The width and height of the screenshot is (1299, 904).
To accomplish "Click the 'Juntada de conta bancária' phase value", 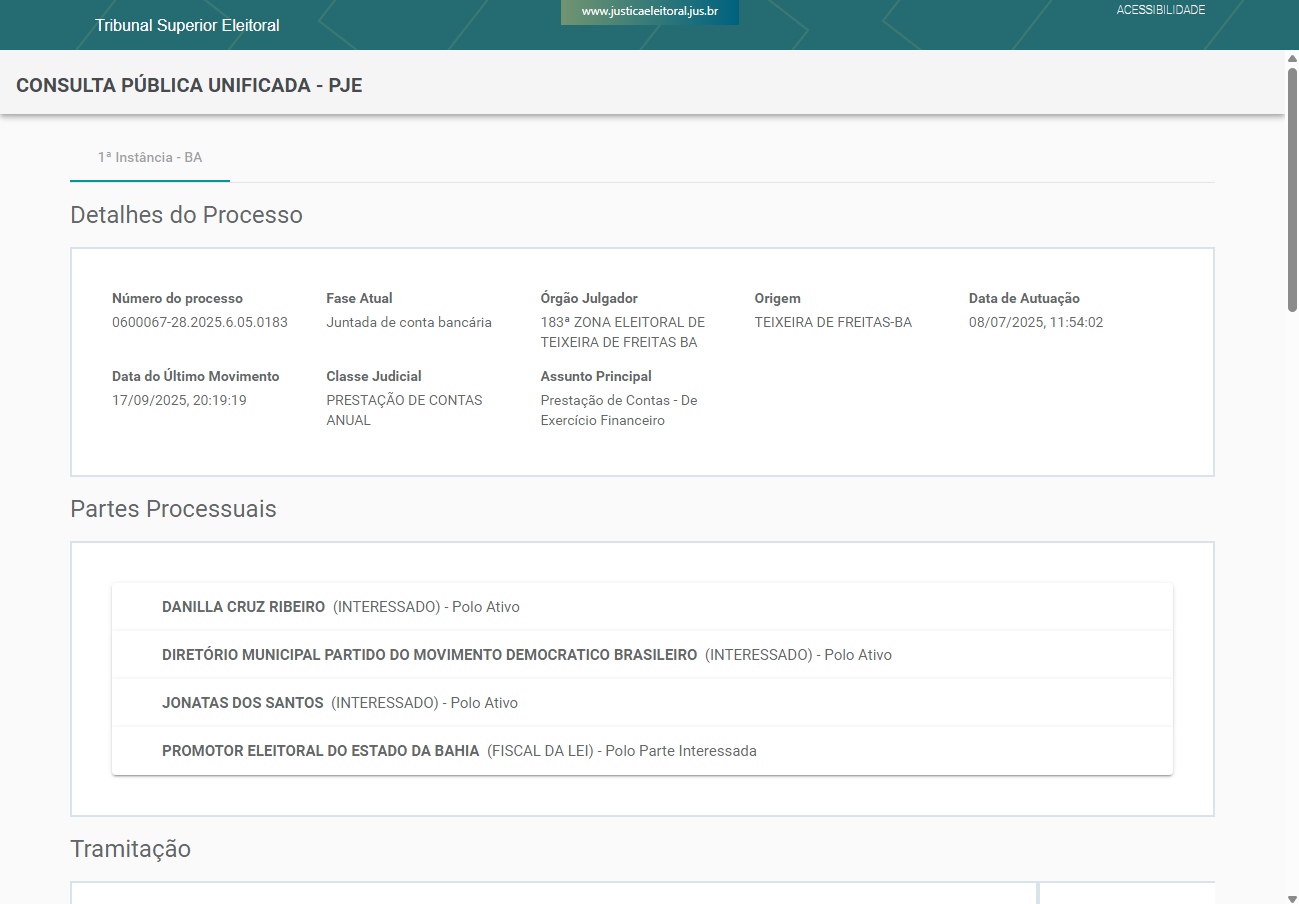I will (408, 322).
